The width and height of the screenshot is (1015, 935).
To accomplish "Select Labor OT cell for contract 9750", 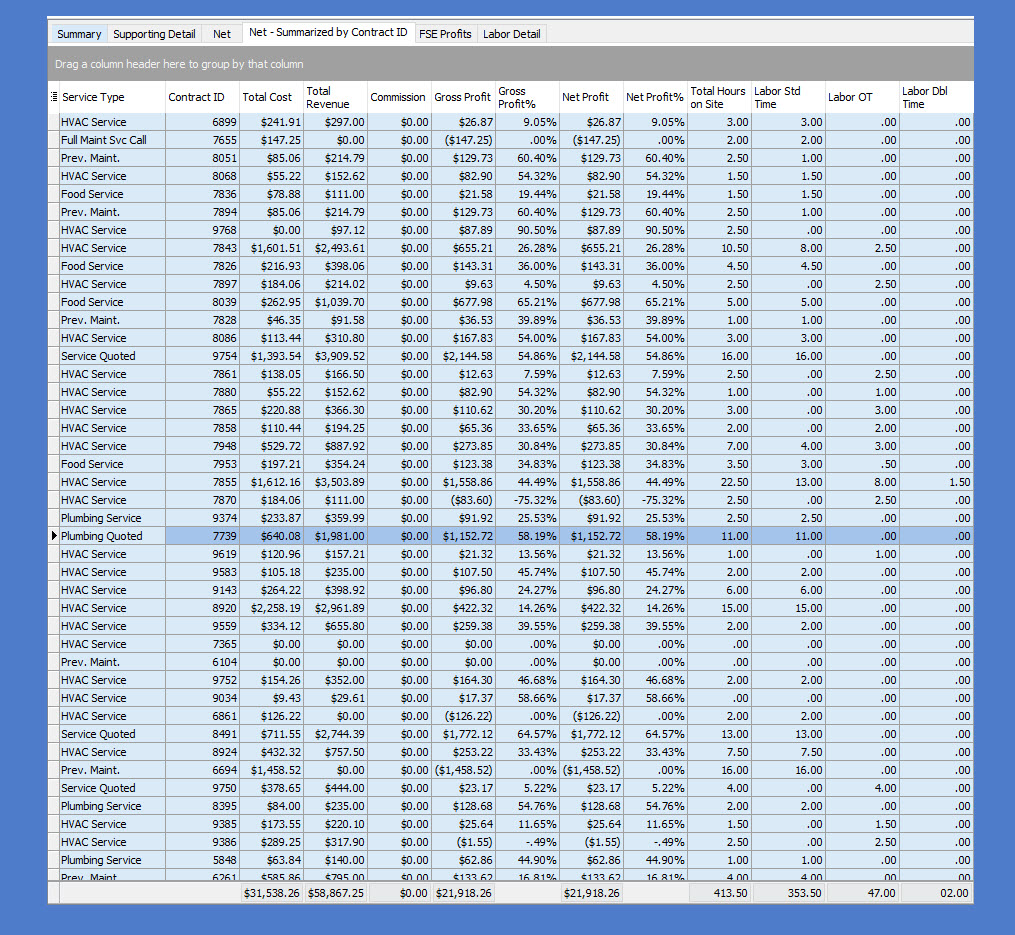I will pyautogui.click(x=862, y=788).
